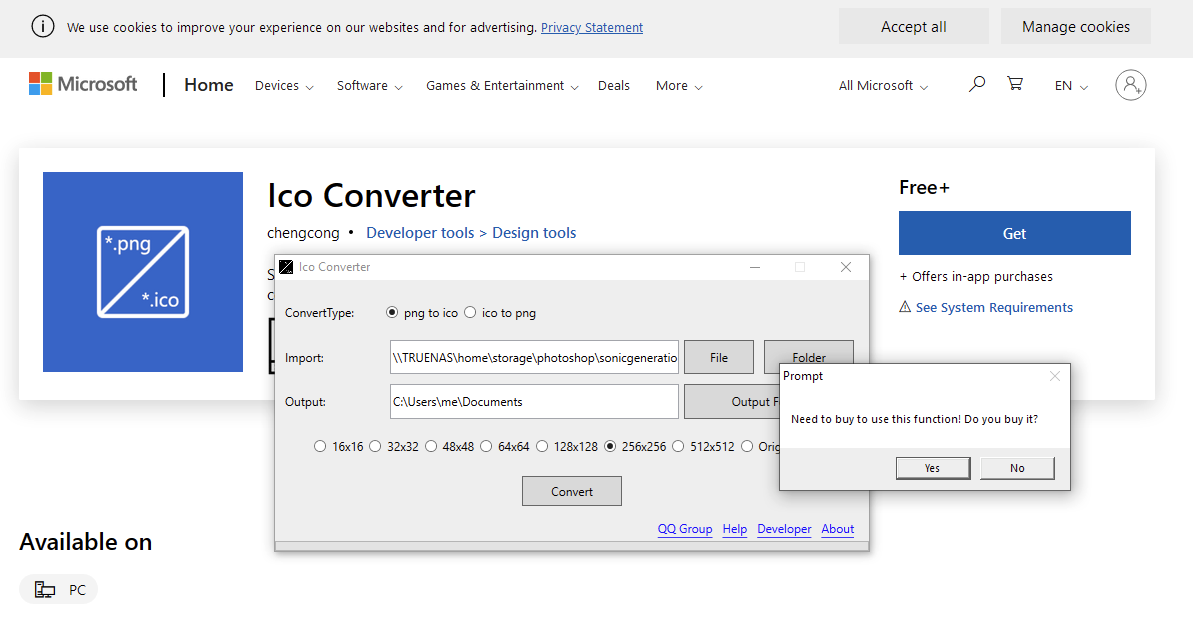Open the shopping cart icon

(1015, 85)
